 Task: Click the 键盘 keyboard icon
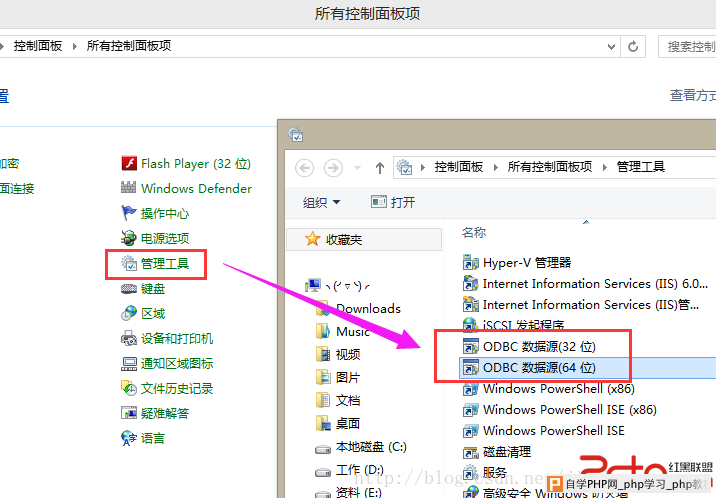click(129, 288)
